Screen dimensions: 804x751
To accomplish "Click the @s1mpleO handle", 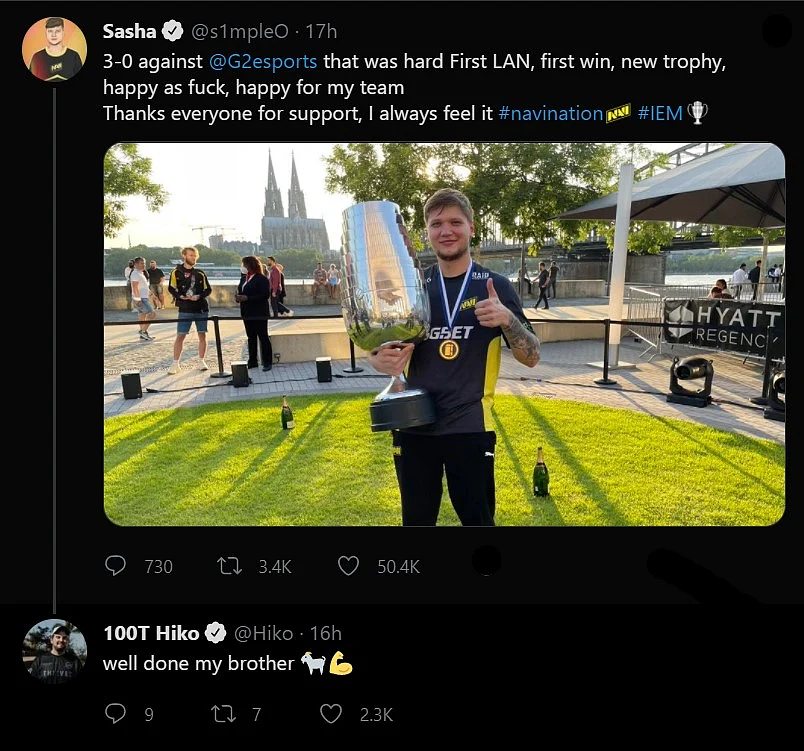I will coord(240,32).
